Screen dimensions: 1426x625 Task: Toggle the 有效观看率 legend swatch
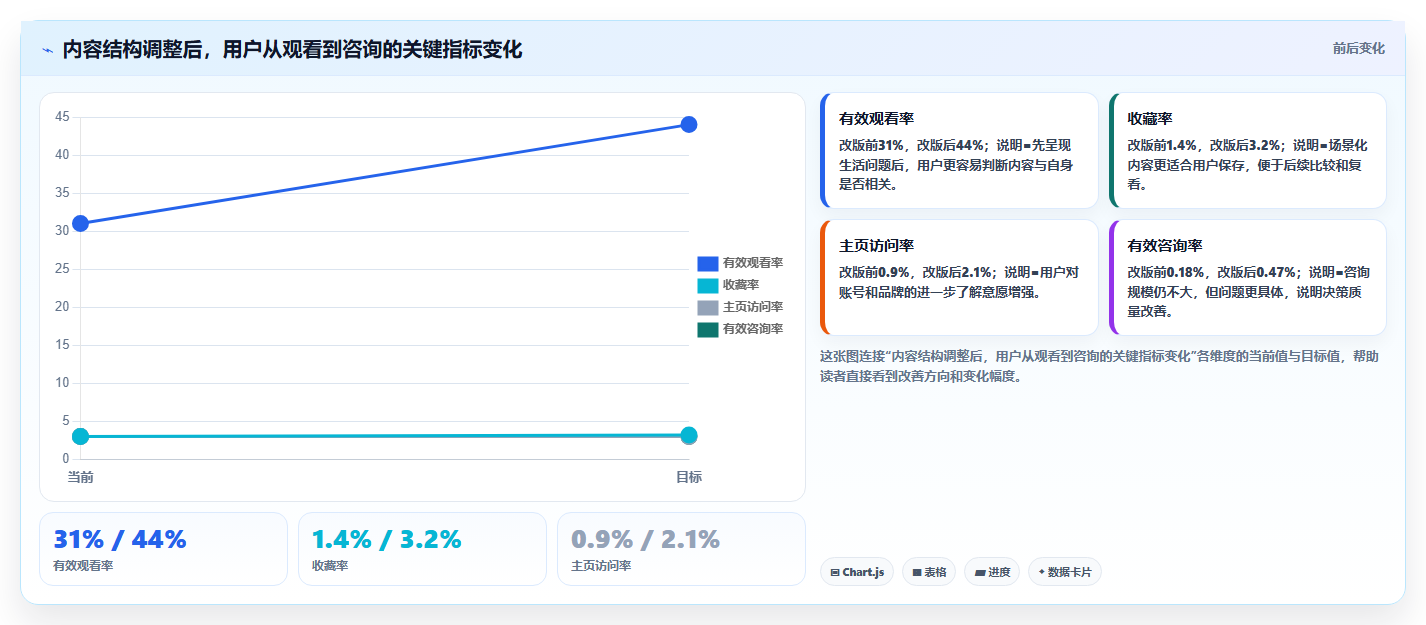point(708,263)
